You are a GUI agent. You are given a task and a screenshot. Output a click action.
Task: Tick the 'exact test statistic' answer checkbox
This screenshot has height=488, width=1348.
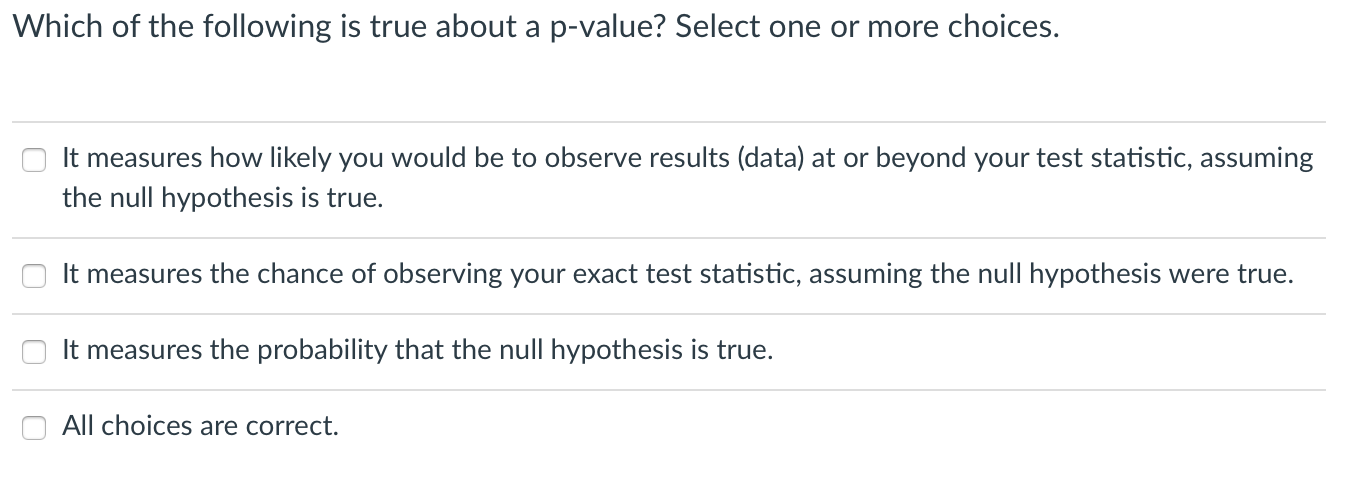pyautogui.click(x=34, y=275)
